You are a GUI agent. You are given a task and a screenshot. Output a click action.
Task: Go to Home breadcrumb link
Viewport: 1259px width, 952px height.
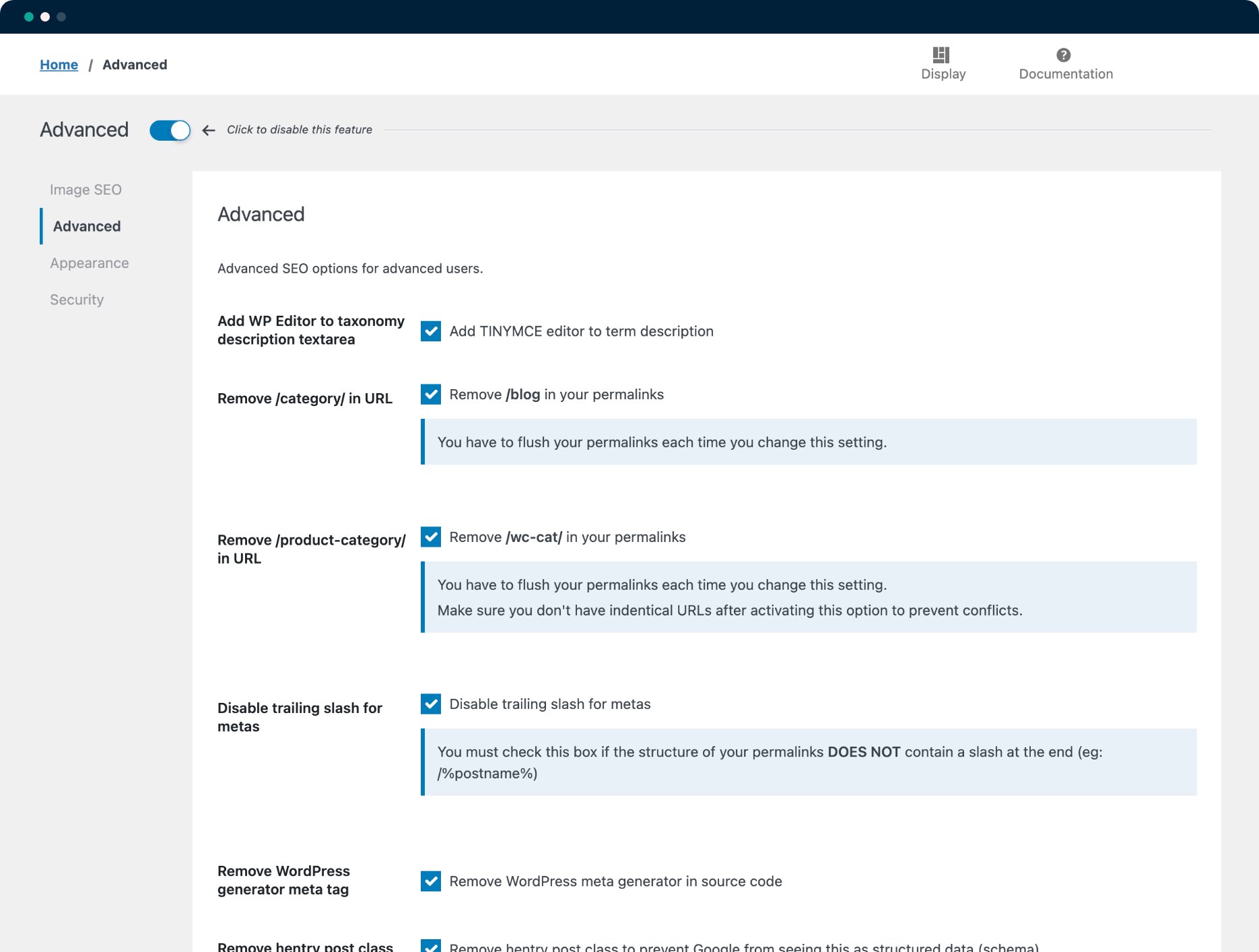(59, 65)
